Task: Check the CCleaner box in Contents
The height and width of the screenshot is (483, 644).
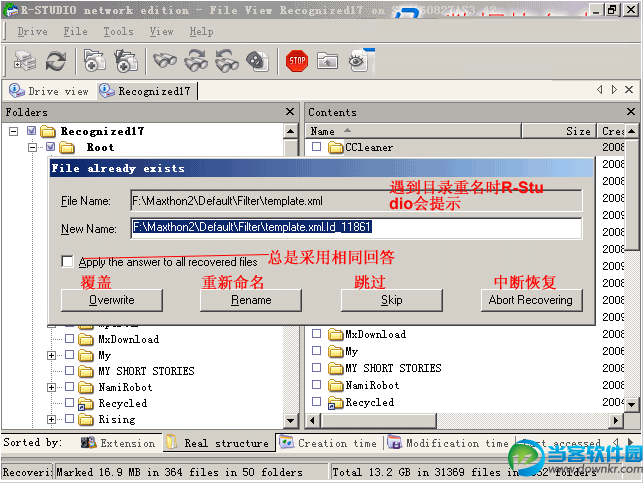Action: click(x=316, y=146)
